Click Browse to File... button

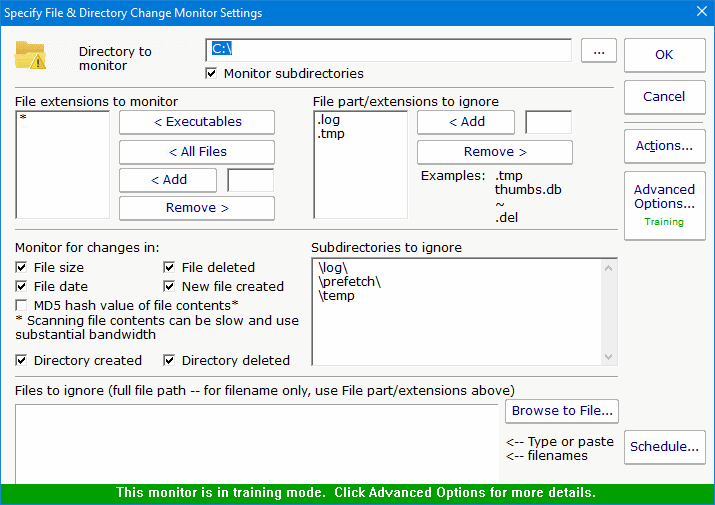point(562,411)
